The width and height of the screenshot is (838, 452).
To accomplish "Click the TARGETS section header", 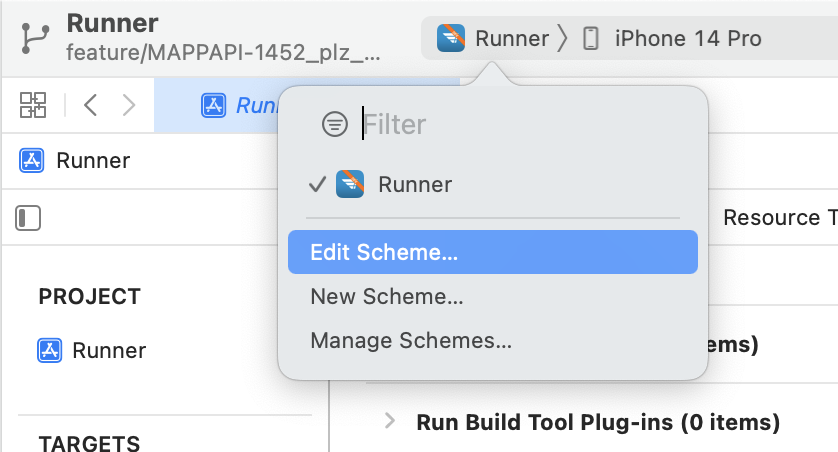I will (89, 443).
